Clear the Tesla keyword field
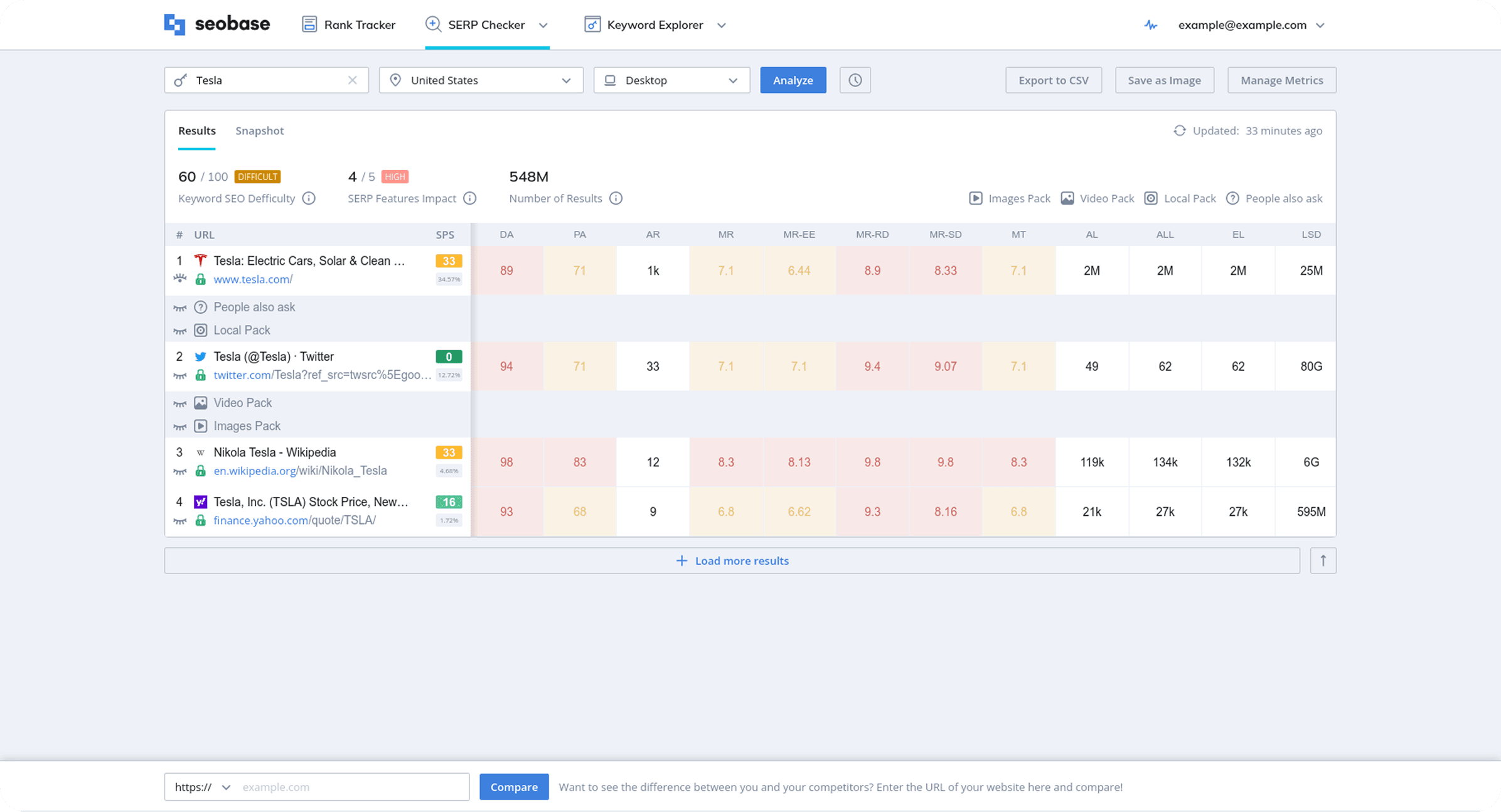Screen dimensions: 1501x812 pos(353,80)
